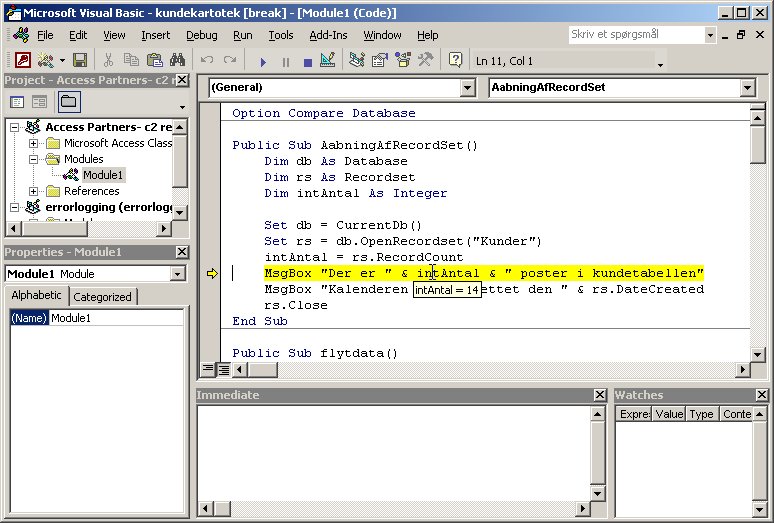Screen dimensions: 774x523
Task: Open the (General) object dropdown
Action: click(467, 88)
